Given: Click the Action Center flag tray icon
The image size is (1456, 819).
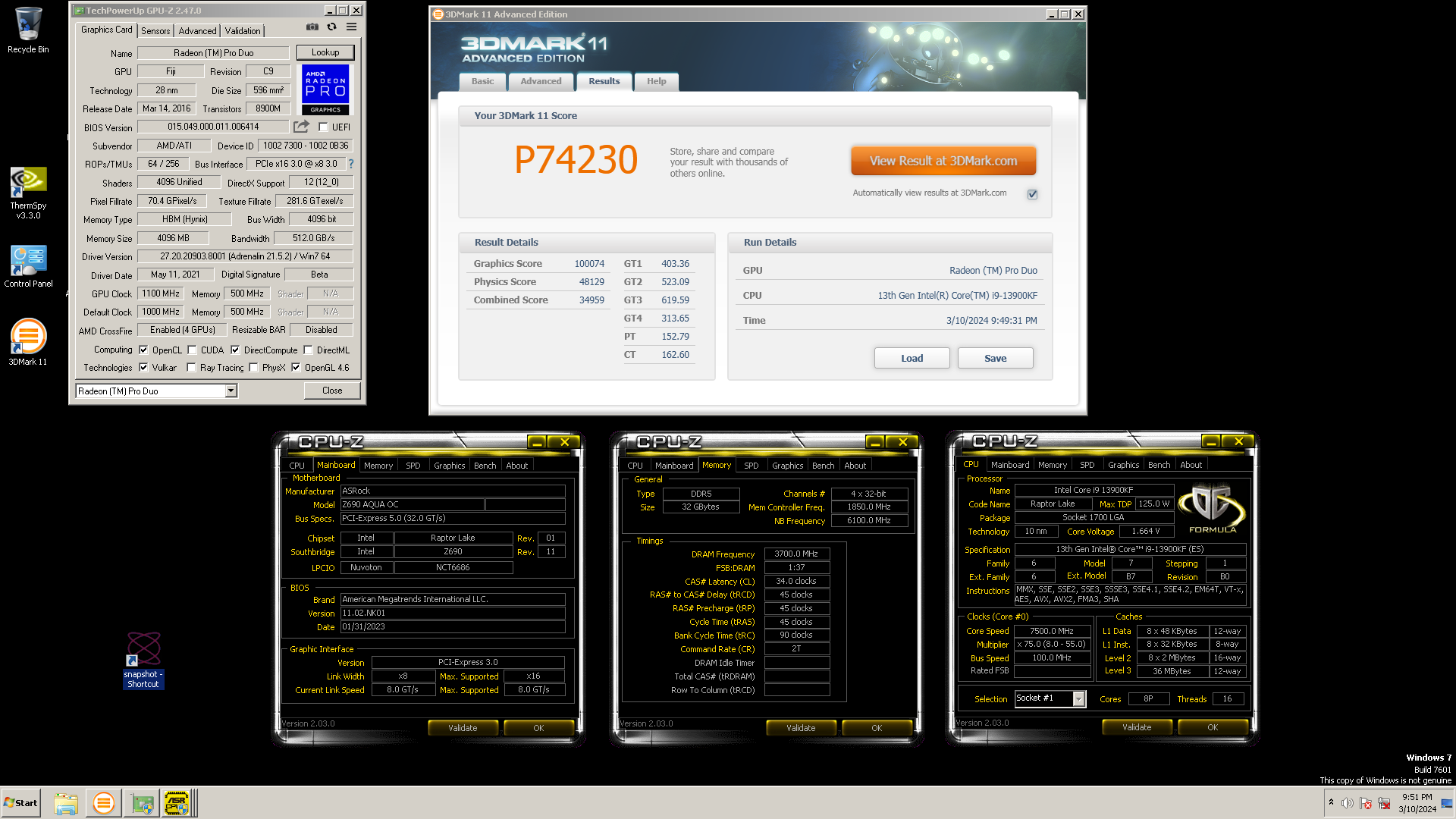Looking at the screenshot, I should (x=1366, y=803).
